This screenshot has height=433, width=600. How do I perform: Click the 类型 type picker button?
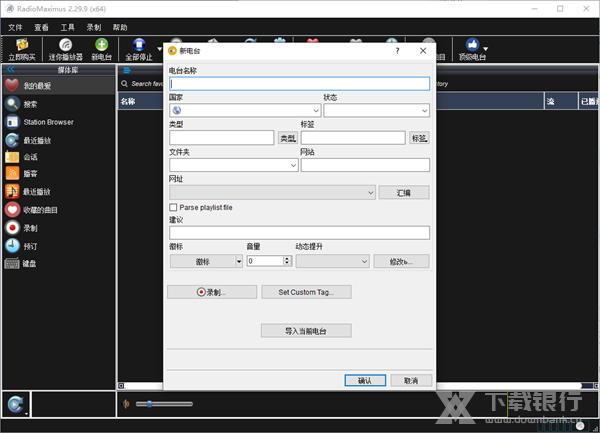[288, 138]
